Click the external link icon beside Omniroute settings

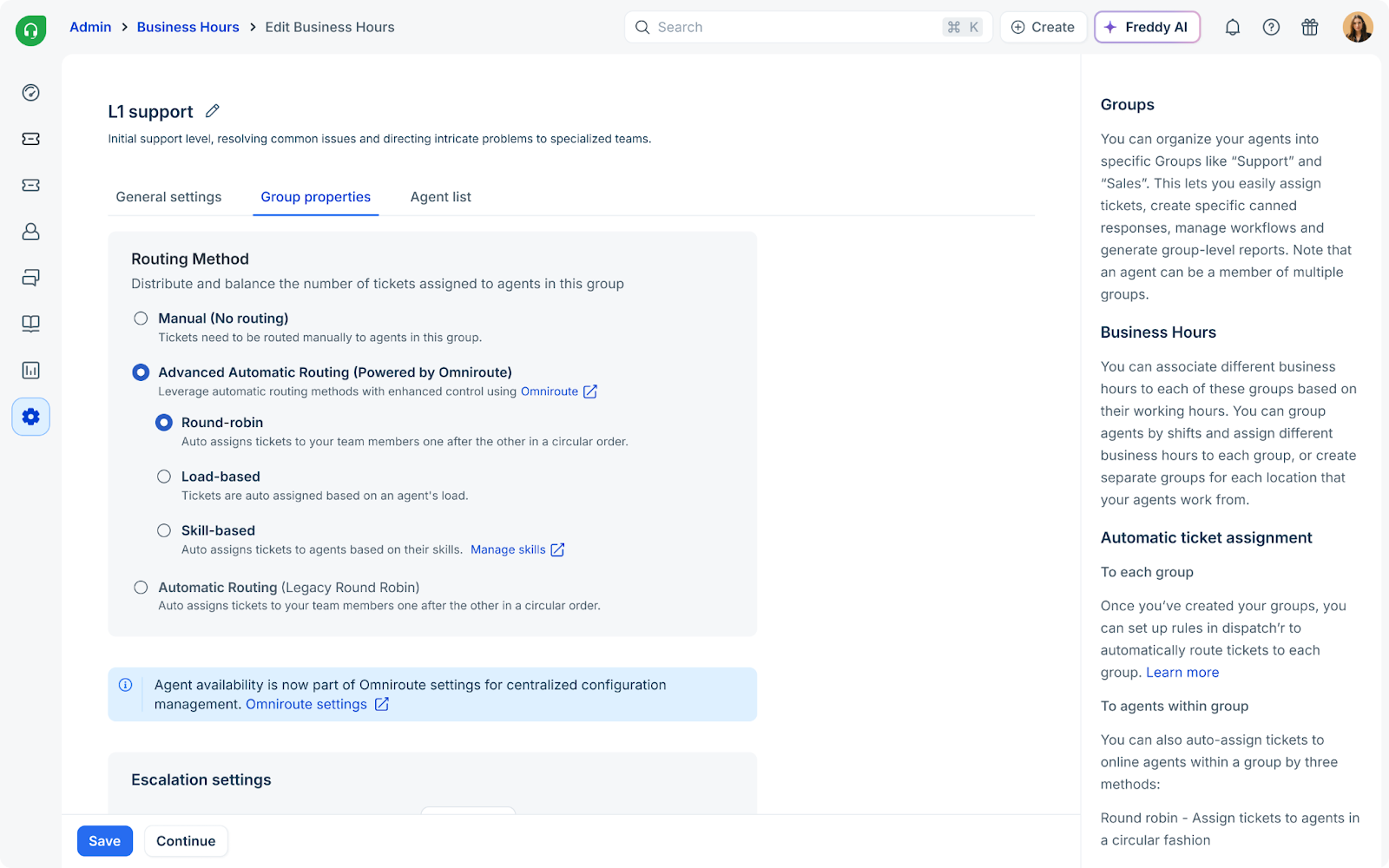(381, 704)
